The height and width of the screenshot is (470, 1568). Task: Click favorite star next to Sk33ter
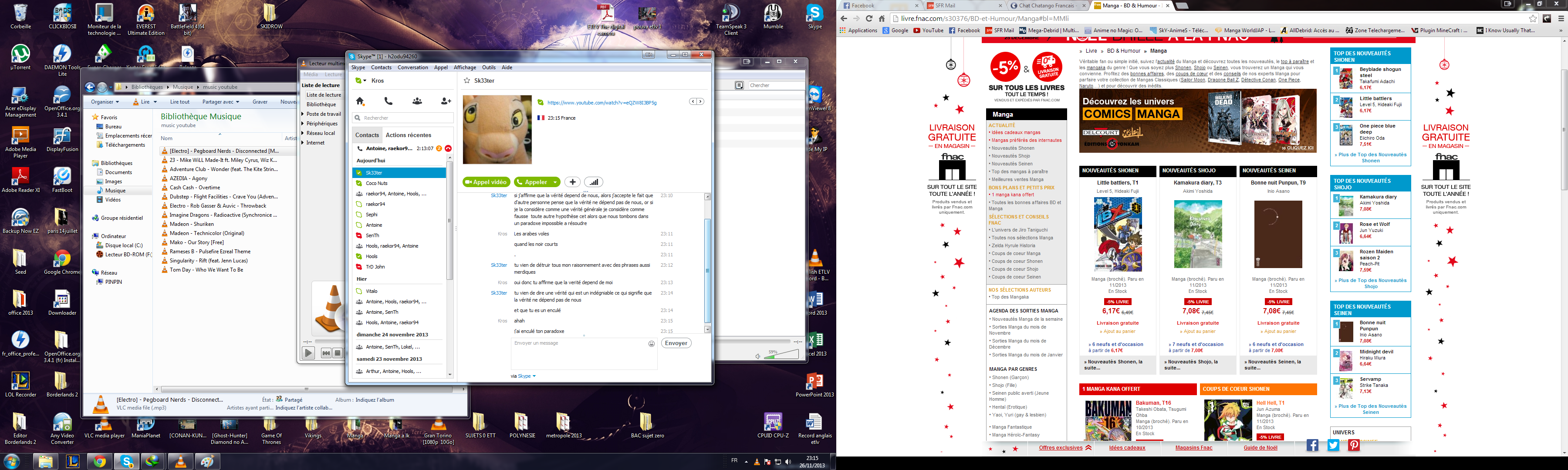467,80
